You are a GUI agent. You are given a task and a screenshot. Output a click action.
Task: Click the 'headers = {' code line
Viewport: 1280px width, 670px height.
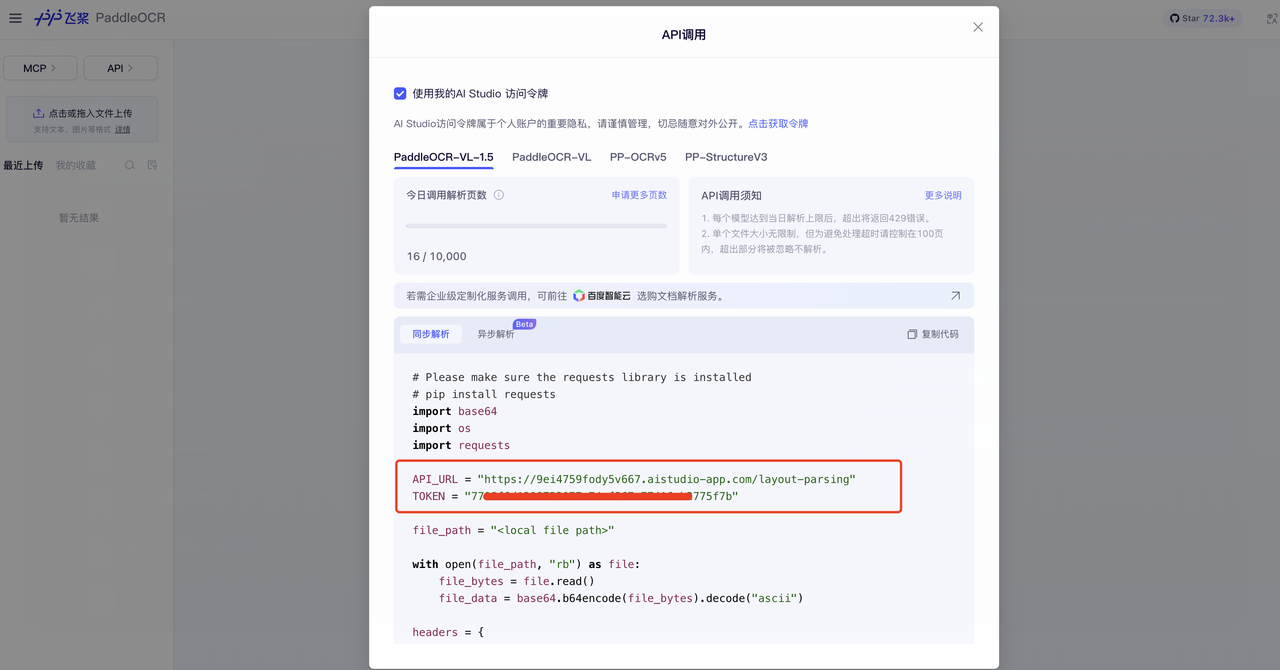pyautogui.click(x=448, y=632)
